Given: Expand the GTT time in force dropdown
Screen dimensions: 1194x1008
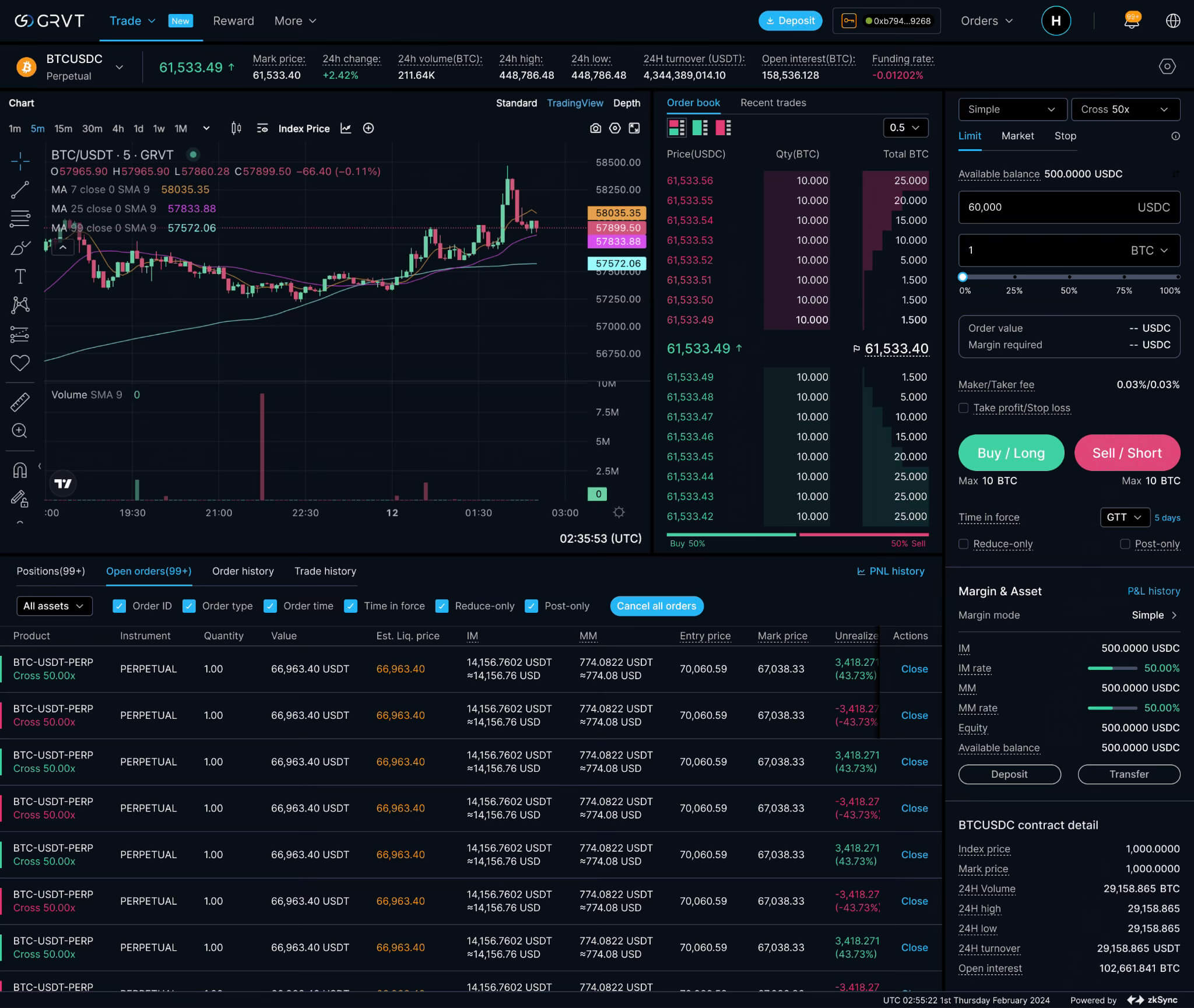Looking at the screenshot, I should coord(1124,517).
